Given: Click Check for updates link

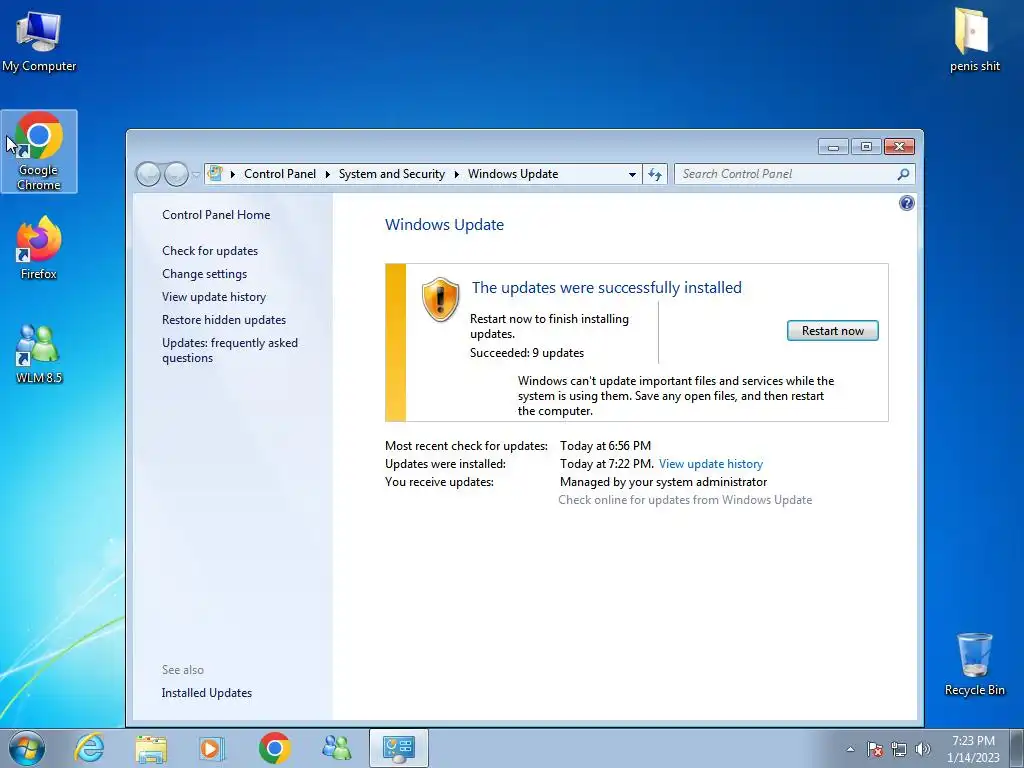Looking at the screenshot, I should pyautogui.click(x=210, y=251).
